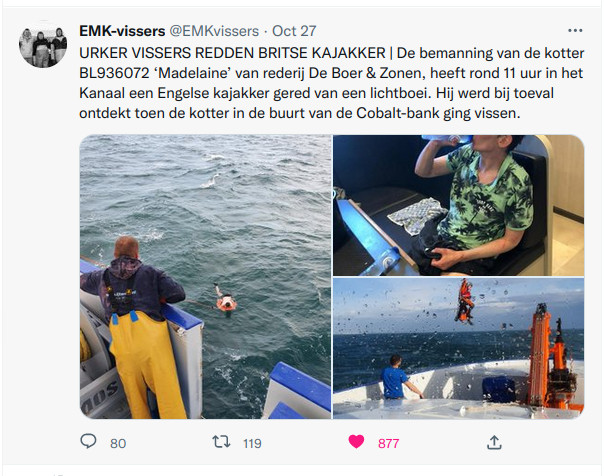This screenshot has width=604, height=476.
Task: Click the swimmer in the sea photo
Action: (225, 298)
